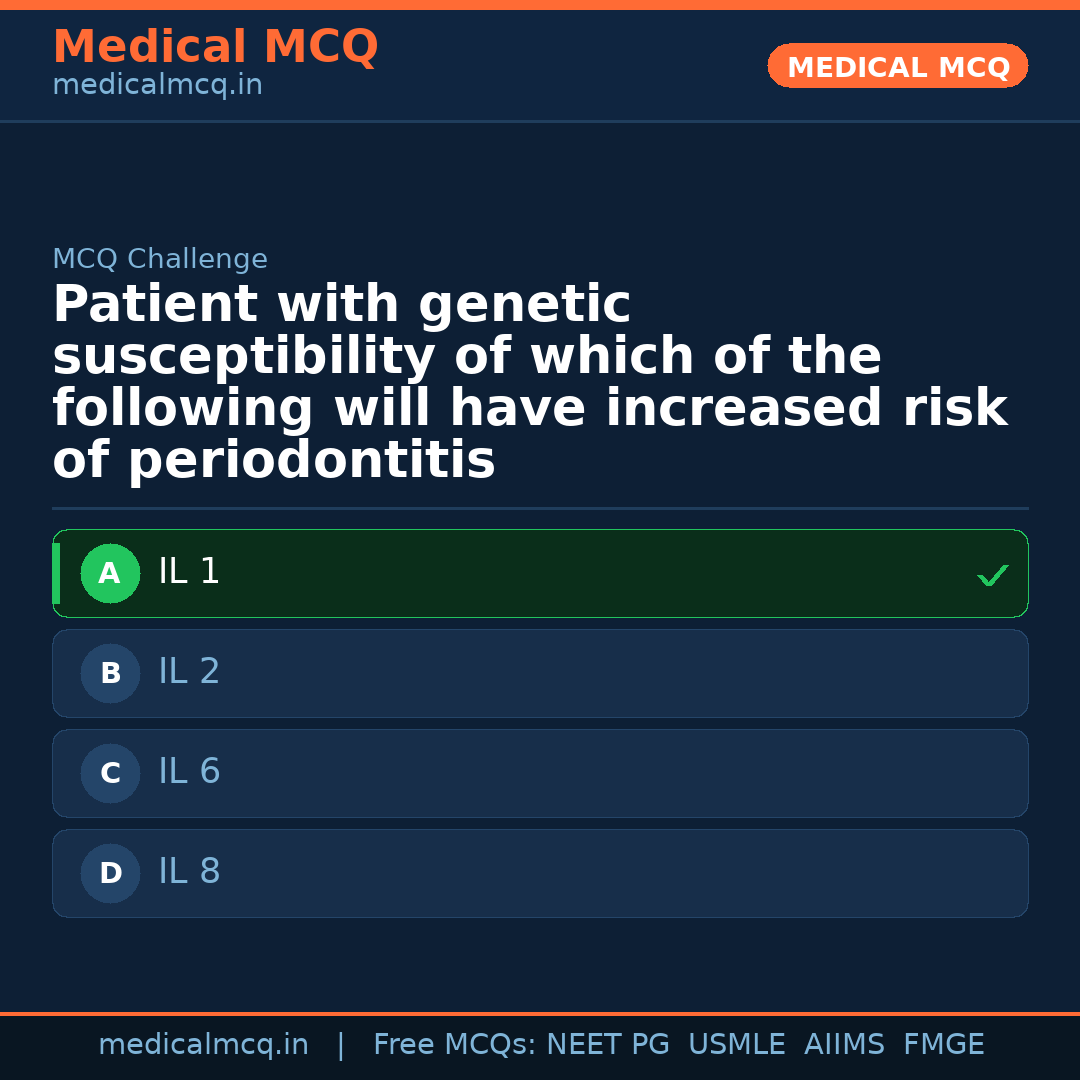Screen dimensions: 1080x1080
Task: Click the Free MCQs footer label
Action: (x=454, y=1045)
